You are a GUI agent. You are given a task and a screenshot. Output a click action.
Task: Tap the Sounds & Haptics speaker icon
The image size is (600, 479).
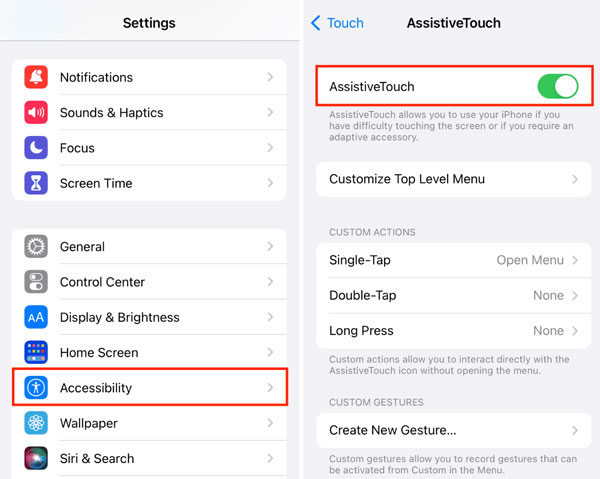tap(36, 113)
